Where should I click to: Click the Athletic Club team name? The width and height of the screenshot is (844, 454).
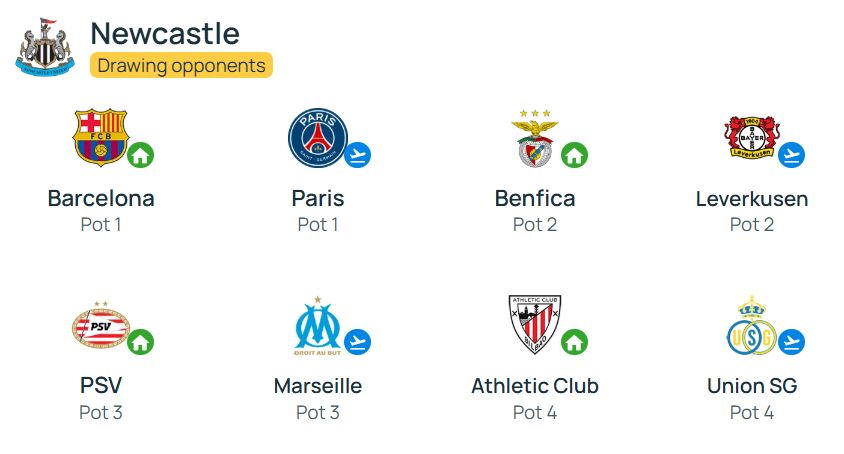pos(535,386)
